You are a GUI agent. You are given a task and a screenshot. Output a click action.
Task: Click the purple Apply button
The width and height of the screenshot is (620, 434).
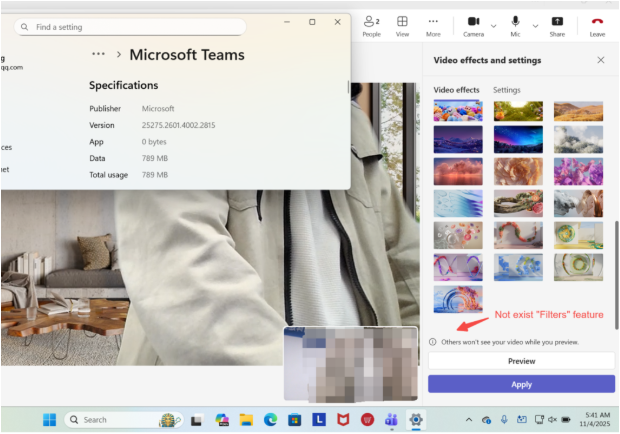pyautogui.click(x=521, y=384)
